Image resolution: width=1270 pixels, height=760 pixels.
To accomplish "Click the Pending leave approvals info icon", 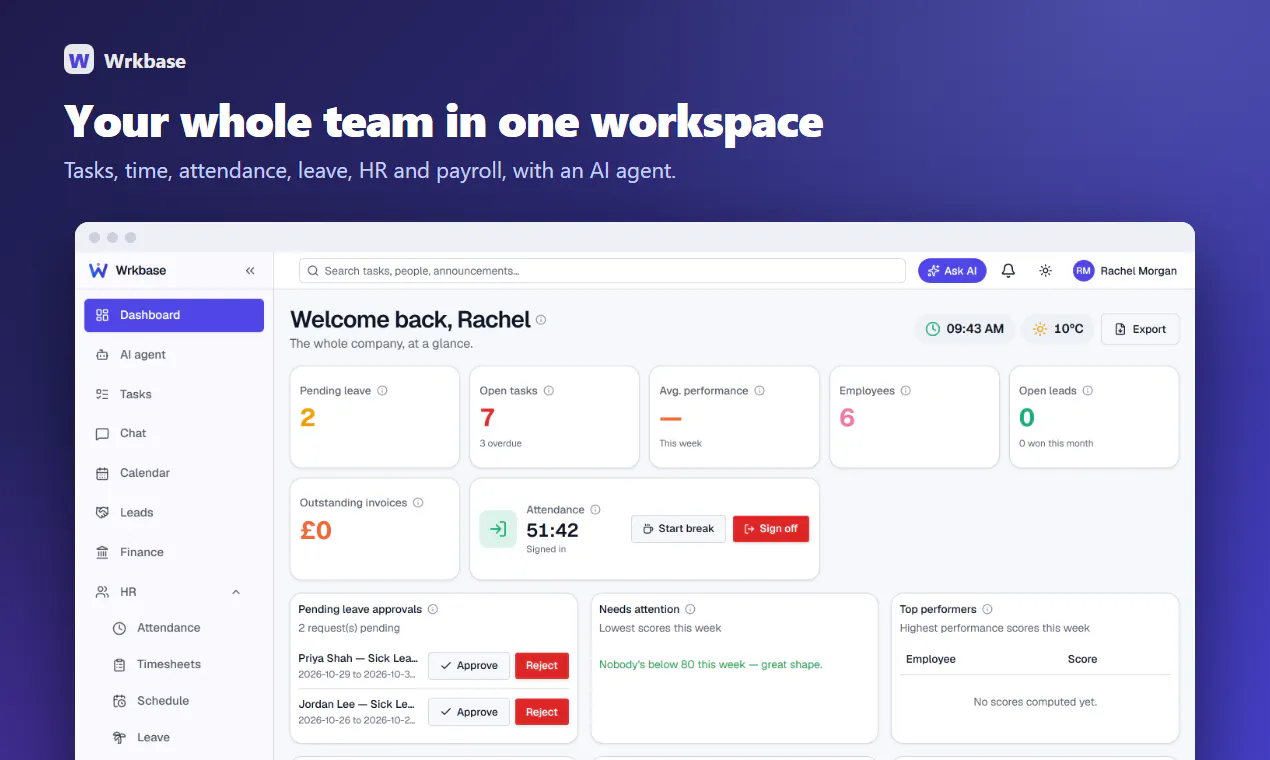I will pos(433,609).
